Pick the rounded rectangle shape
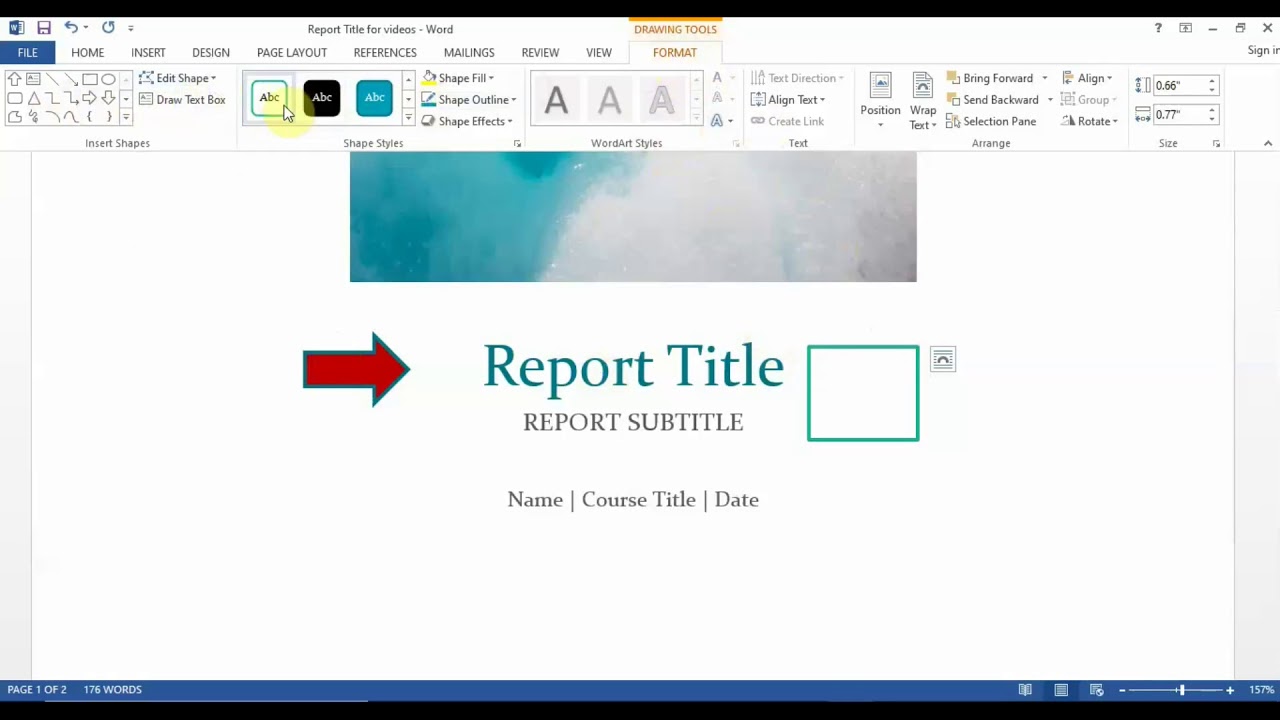The image size is (1280, 720). (x=15, y=98)
